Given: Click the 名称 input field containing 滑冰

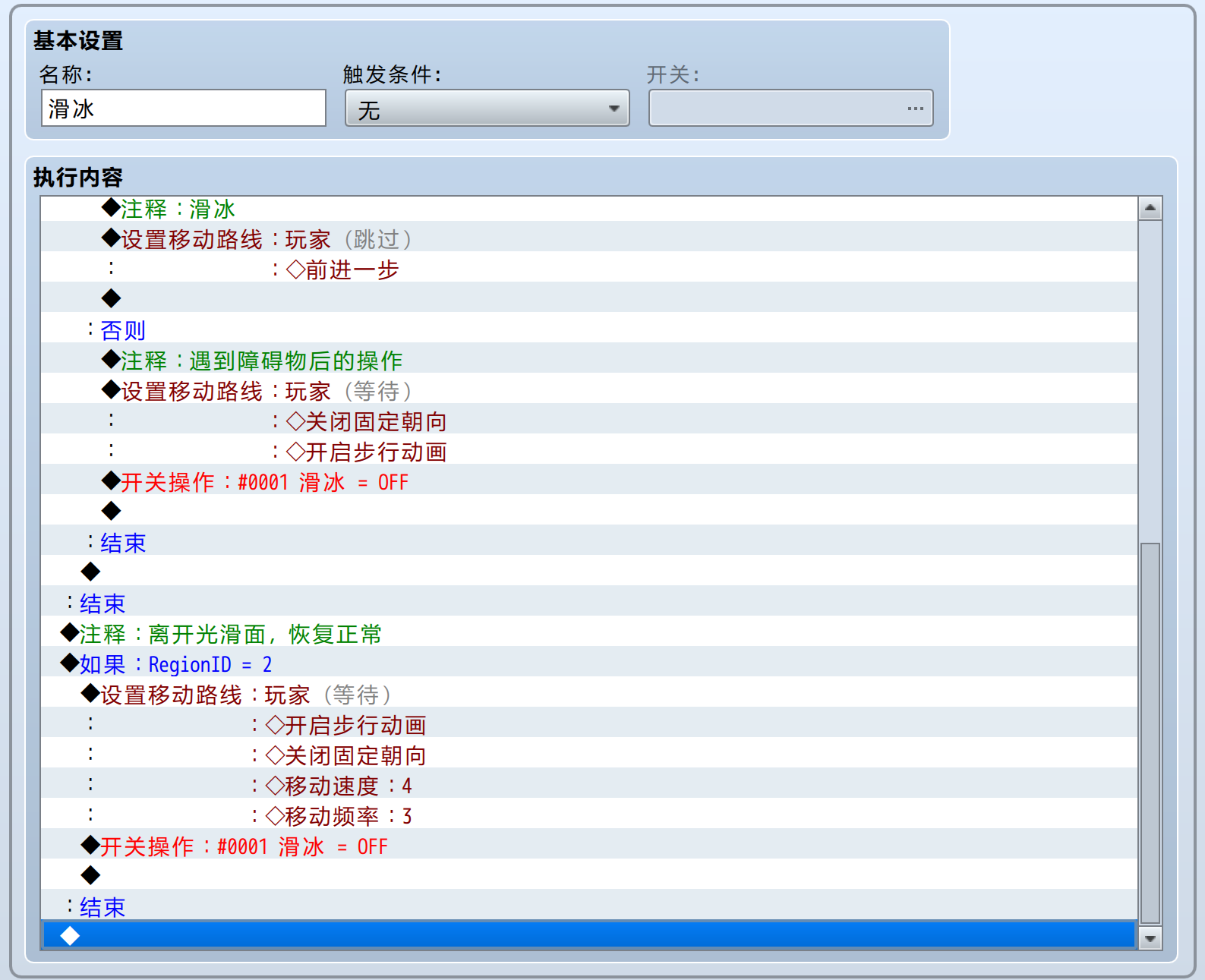Looking at the screenshot, I should [x=184, y=109].
